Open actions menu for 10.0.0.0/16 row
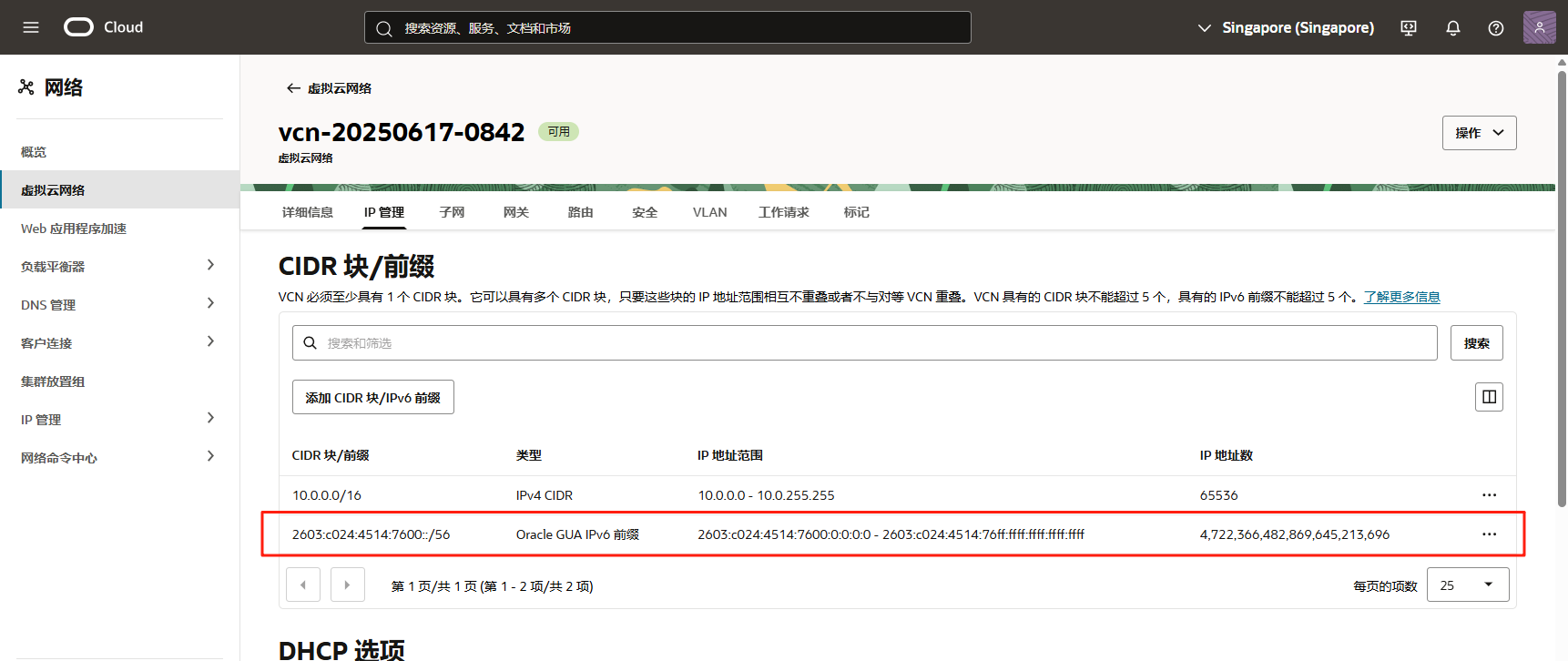Image resolution: width=1568 pixels, height=661 pixels. [x=1489, y=495]
